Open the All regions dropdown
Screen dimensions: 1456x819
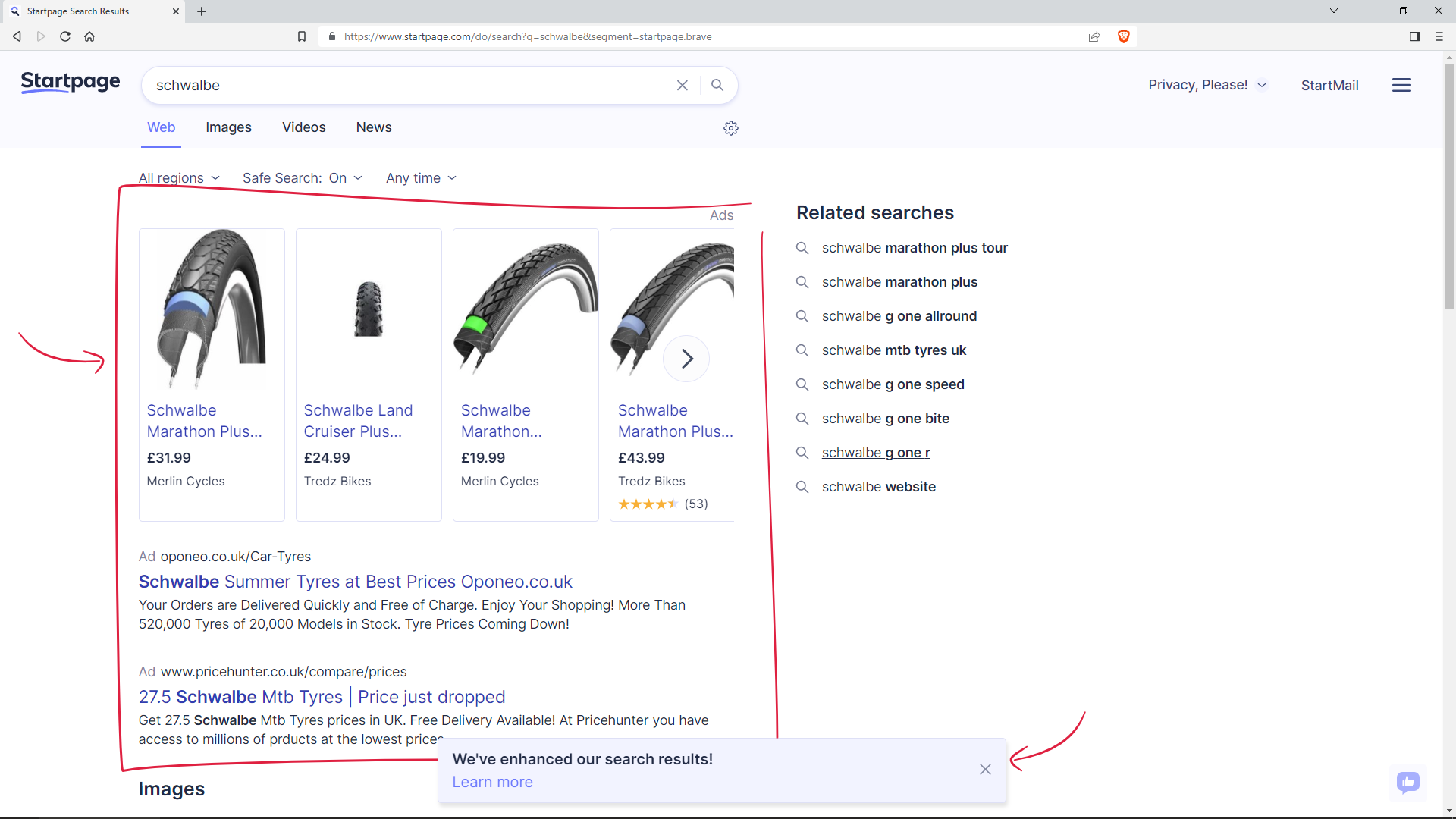[178, 177]
